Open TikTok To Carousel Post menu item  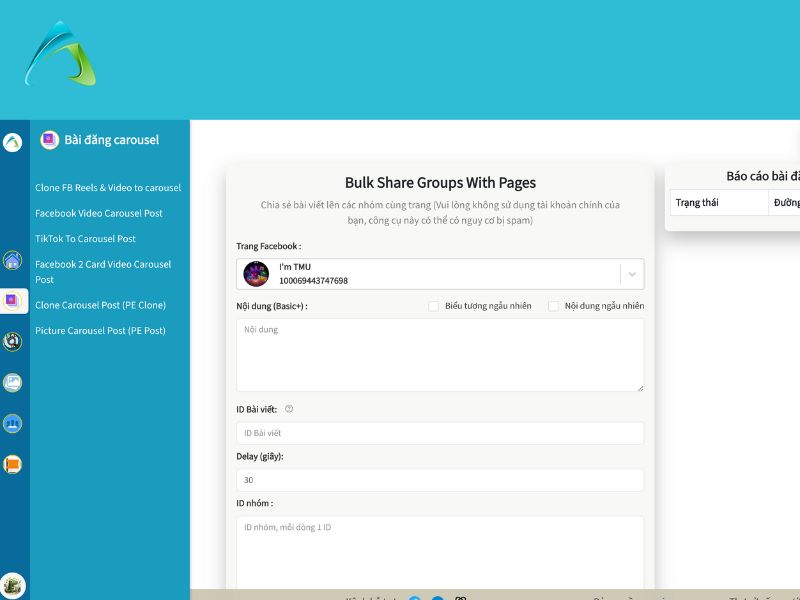tap(85, 239)
